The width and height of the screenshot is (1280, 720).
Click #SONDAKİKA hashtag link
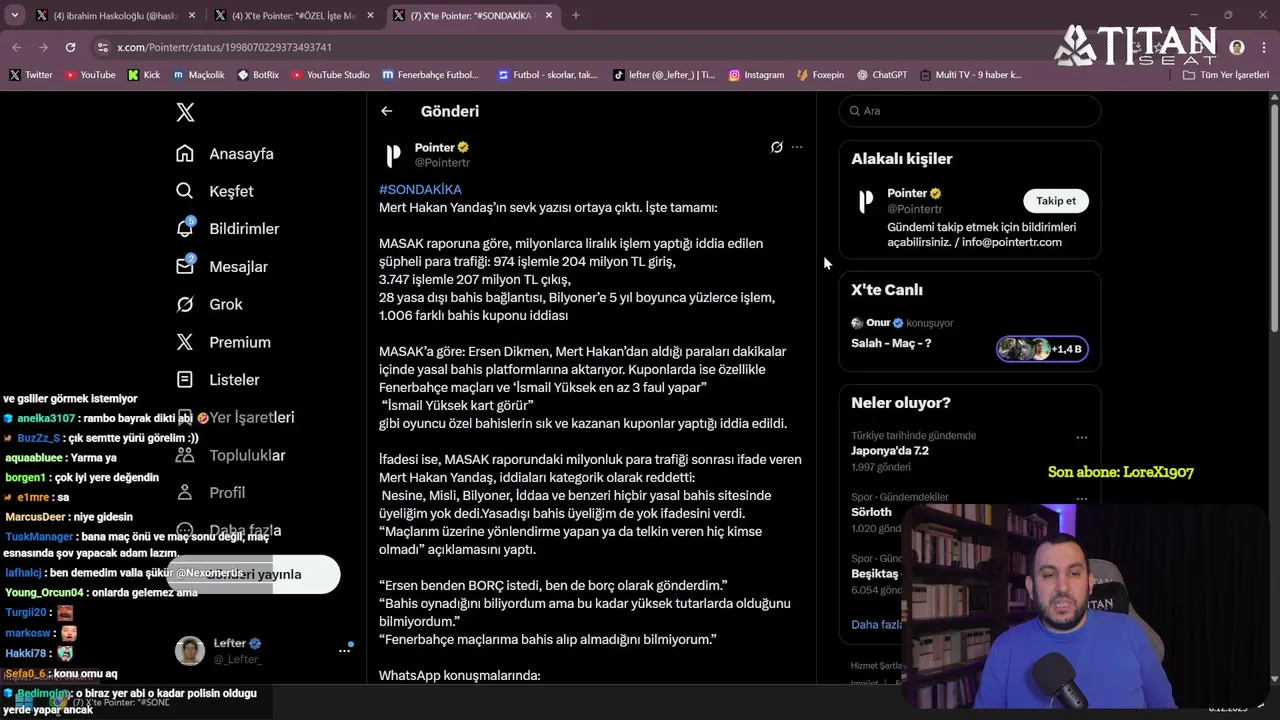point(420,189)
